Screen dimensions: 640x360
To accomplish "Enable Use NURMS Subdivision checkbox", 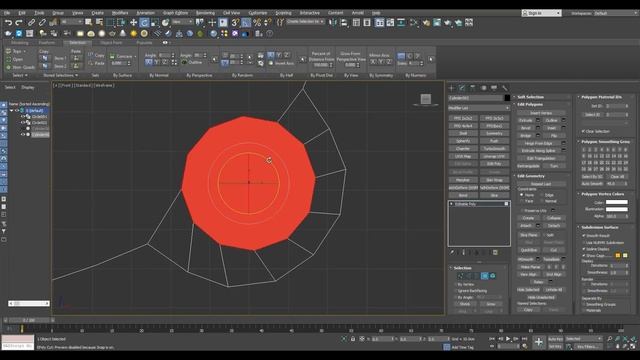I will tap(584, 242).
